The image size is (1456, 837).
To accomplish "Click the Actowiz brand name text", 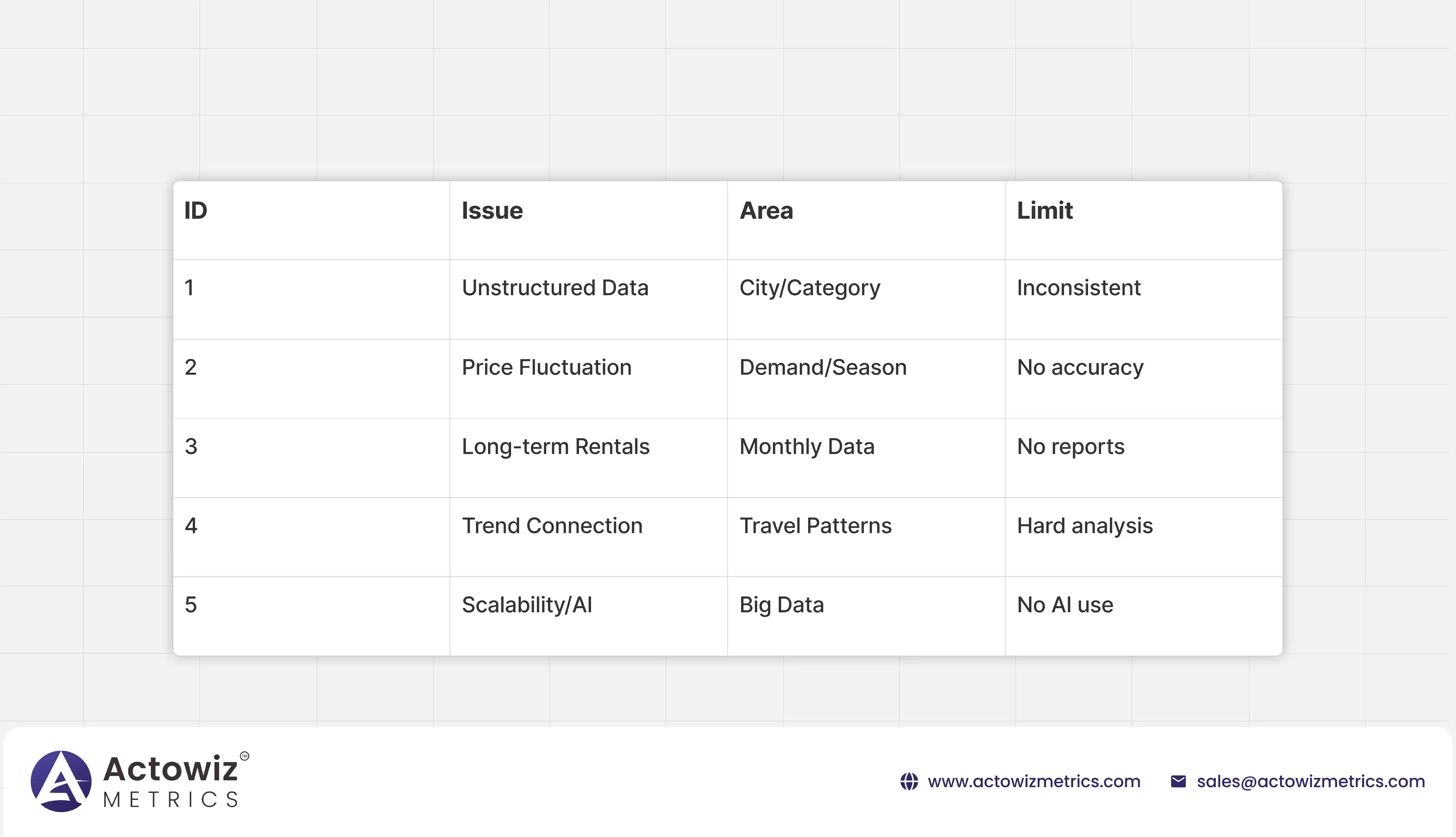I will (x=170, y=769).
